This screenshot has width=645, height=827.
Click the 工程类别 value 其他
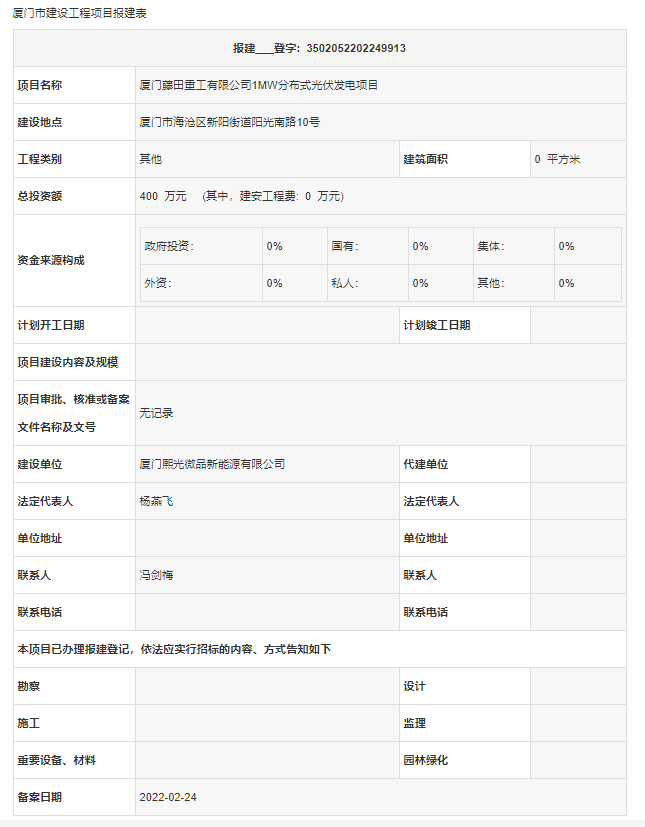[x=150, y=159]
